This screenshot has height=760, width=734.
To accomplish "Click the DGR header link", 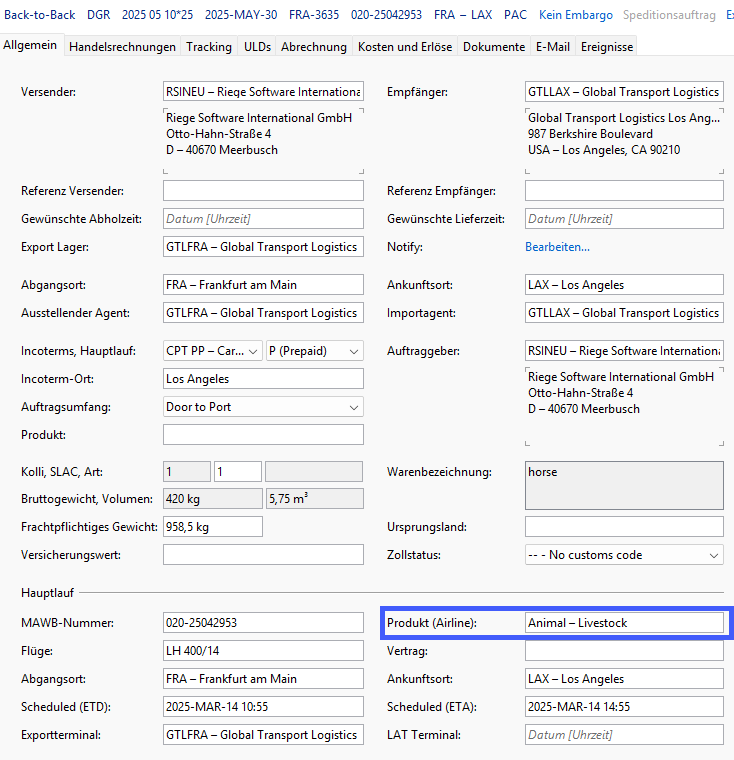I will [x=98, y=15].
